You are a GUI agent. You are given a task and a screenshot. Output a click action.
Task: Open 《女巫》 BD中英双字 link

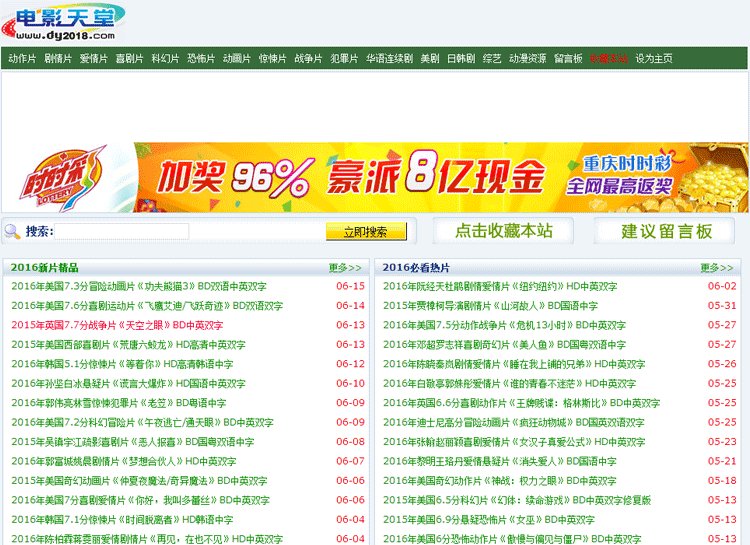488,520
